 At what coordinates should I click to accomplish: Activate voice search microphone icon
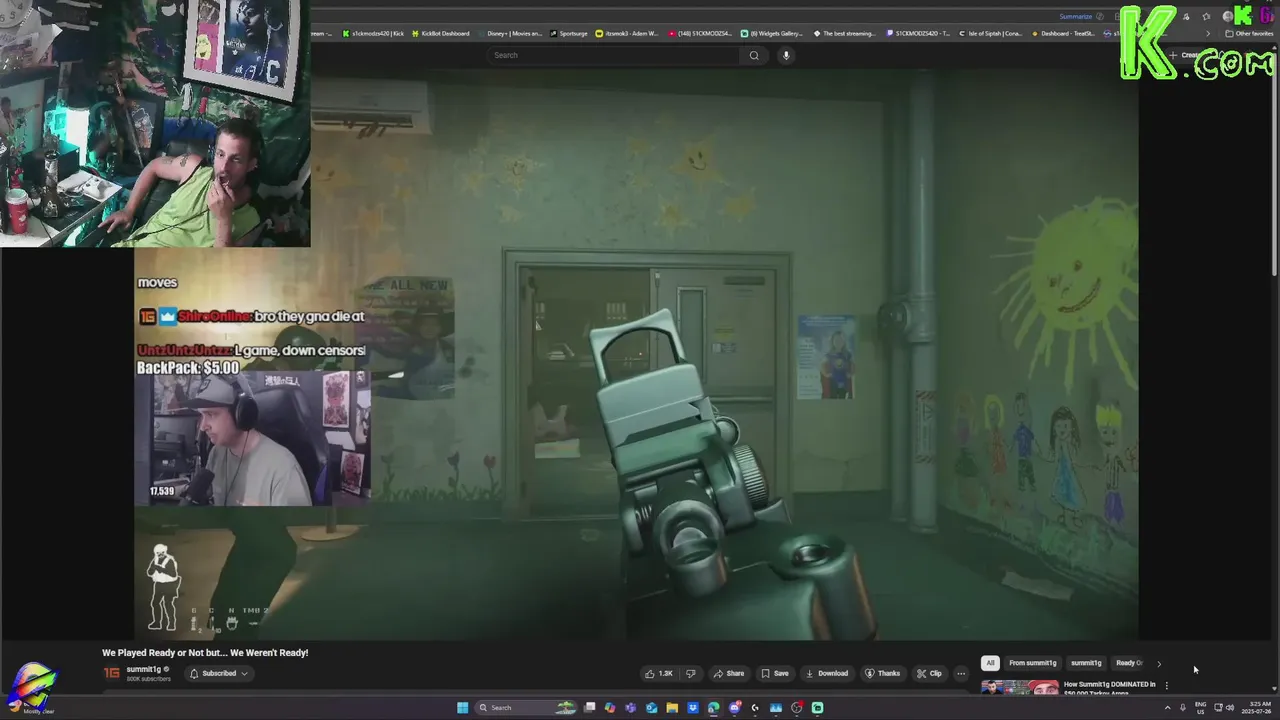[x=786, y=55]
